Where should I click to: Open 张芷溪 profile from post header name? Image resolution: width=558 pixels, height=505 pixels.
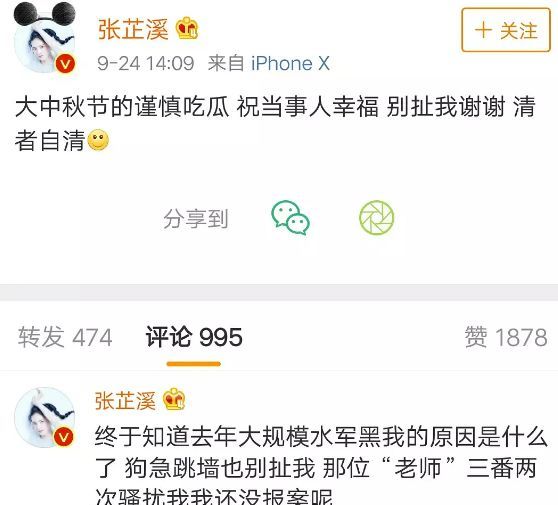click(x=133, y=29)
